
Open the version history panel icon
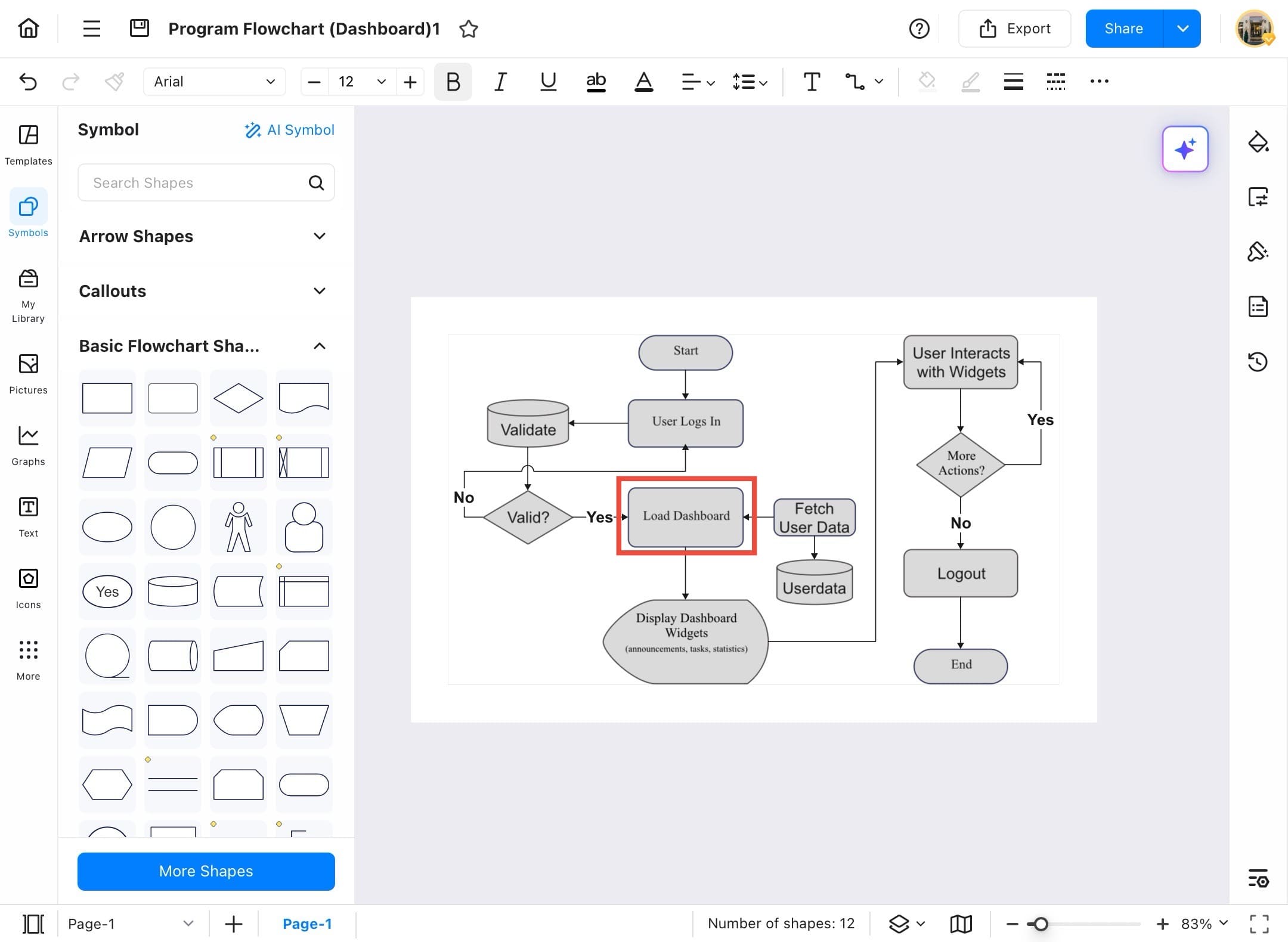point(1258,361)
